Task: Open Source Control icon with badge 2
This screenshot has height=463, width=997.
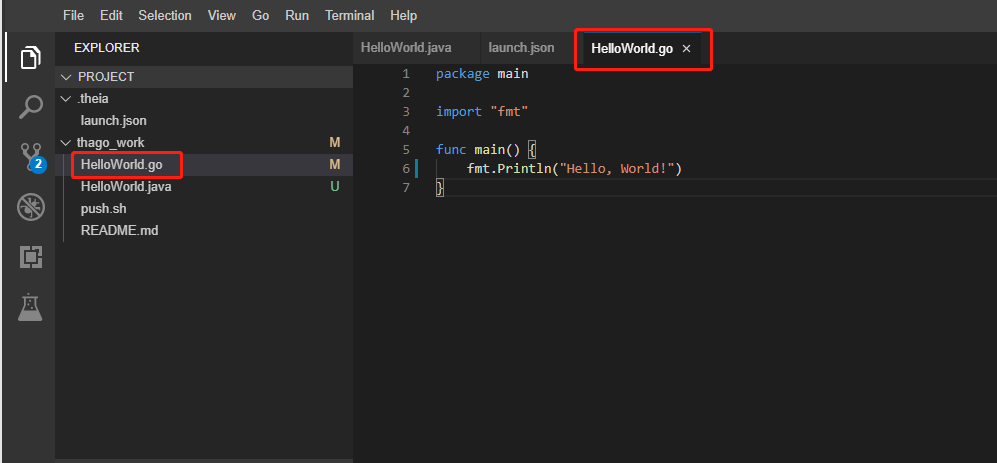Action: click(x=31, y=156)
